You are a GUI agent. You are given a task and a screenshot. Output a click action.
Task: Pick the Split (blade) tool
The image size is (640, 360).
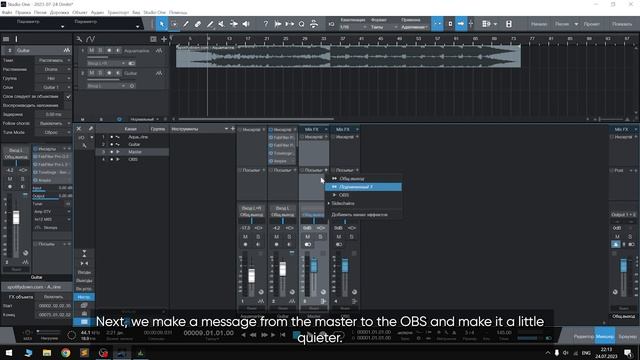point(186,24)
